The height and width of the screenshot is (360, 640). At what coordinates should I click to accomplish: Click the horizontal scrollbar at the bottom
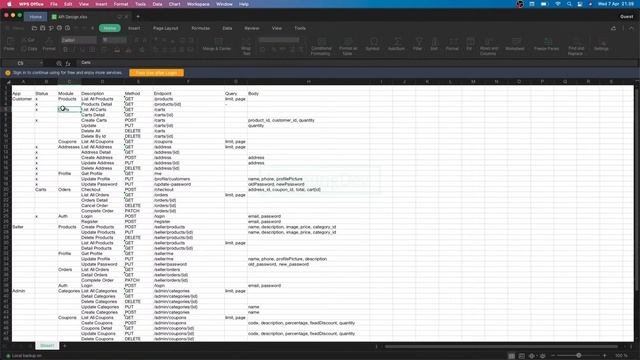501,347
